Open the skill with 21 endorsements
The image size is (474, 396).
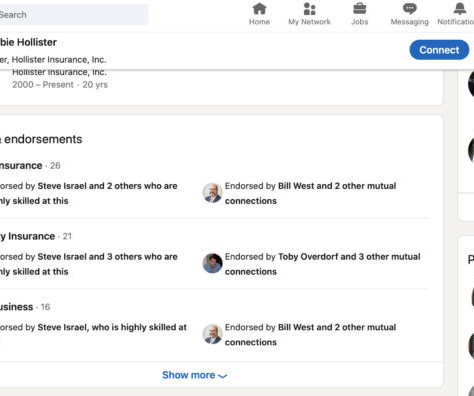[x=36, y=236]
